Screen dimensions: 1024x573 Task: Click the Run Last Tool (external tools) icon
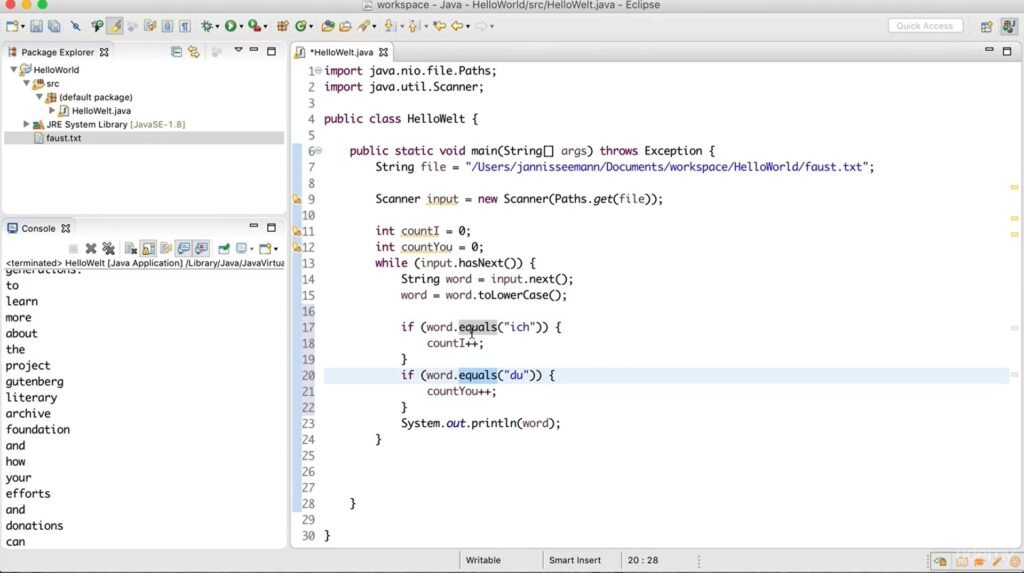(254, 26)
